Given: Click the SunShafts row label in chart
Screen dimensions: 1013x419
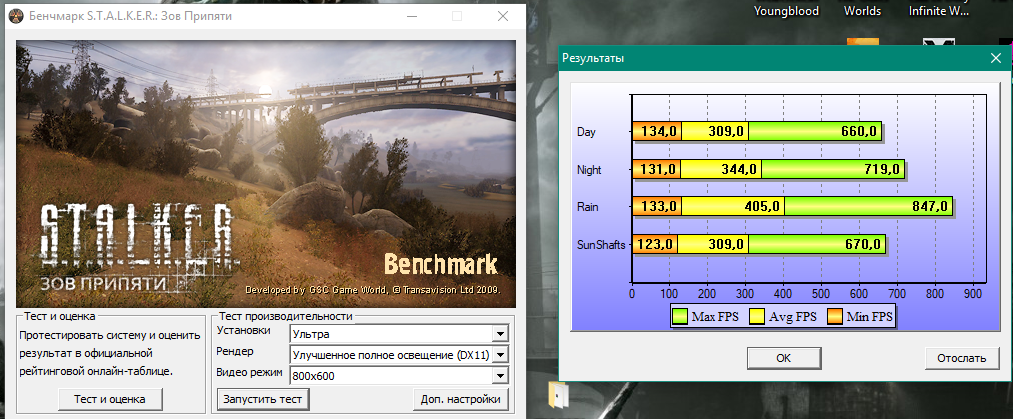Looking at the screenshot, I should [601, 245].
